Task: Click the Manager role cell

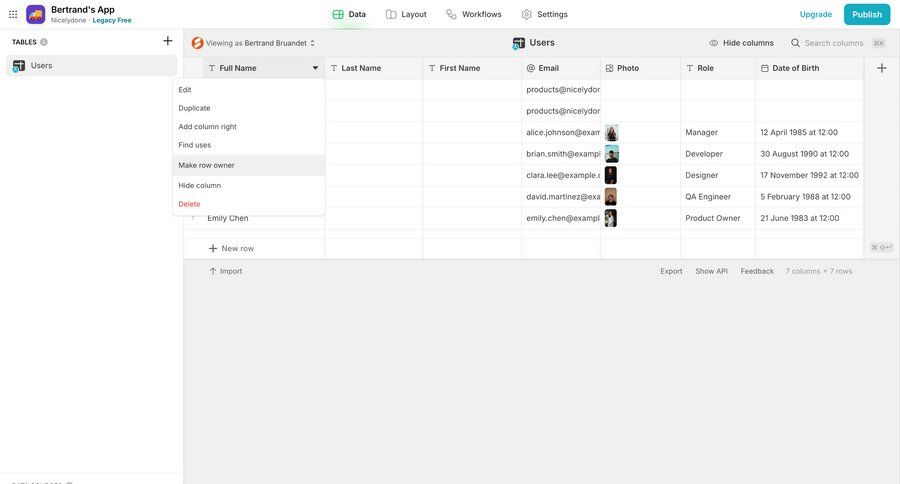Action: pyautogui.click(x=718, y=133)
